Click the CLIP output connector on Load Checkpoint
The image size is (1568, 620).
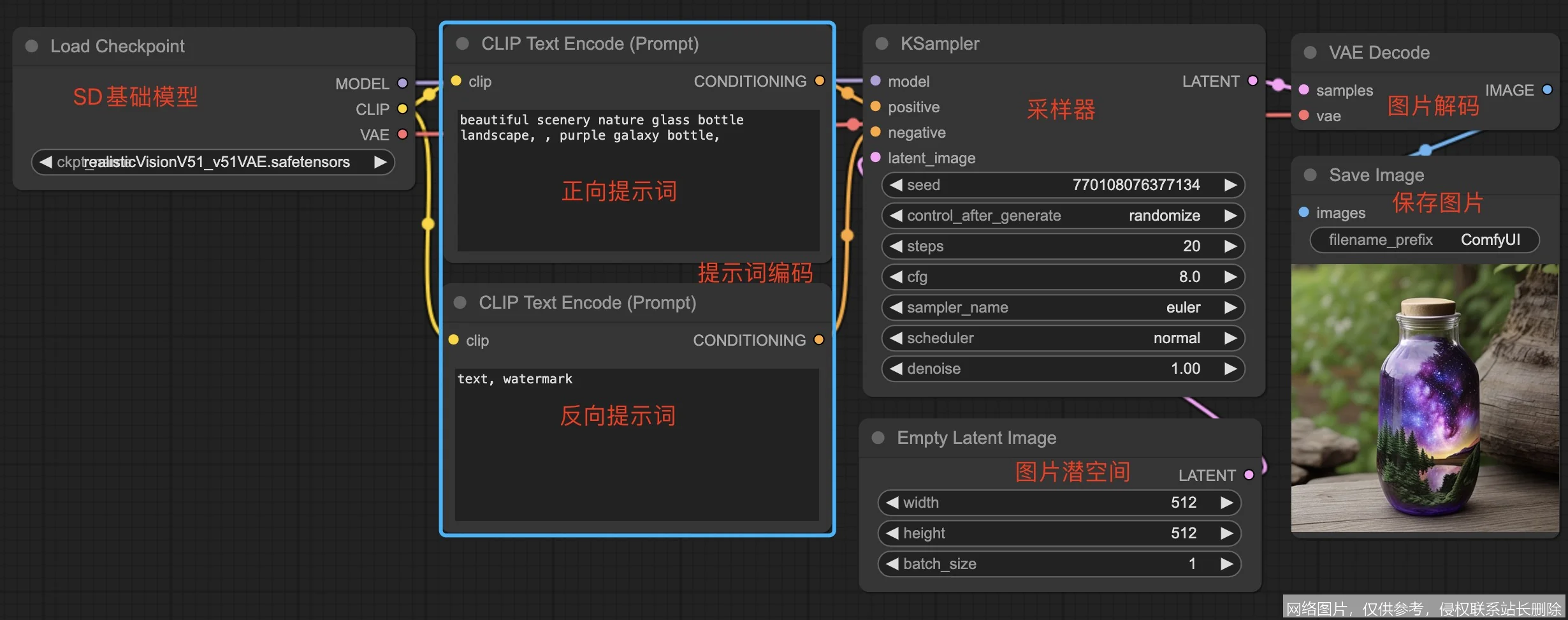click(x=403, y=109)
